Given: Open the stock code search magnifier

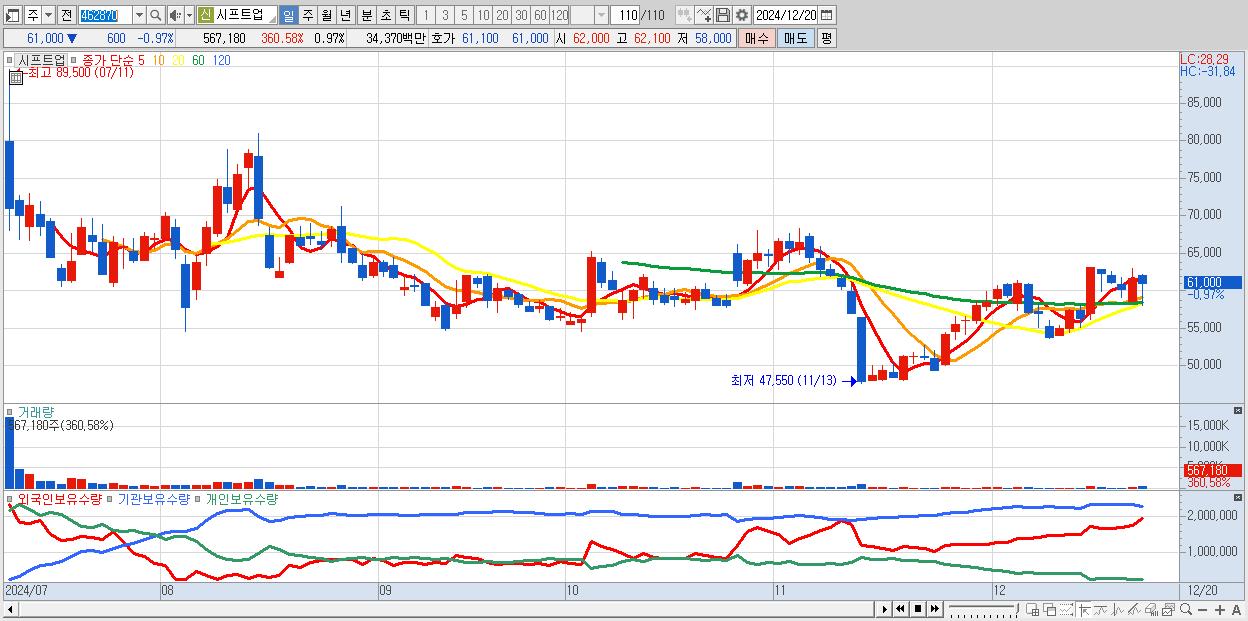Looking at the screenshot, I should coord(155,15).
